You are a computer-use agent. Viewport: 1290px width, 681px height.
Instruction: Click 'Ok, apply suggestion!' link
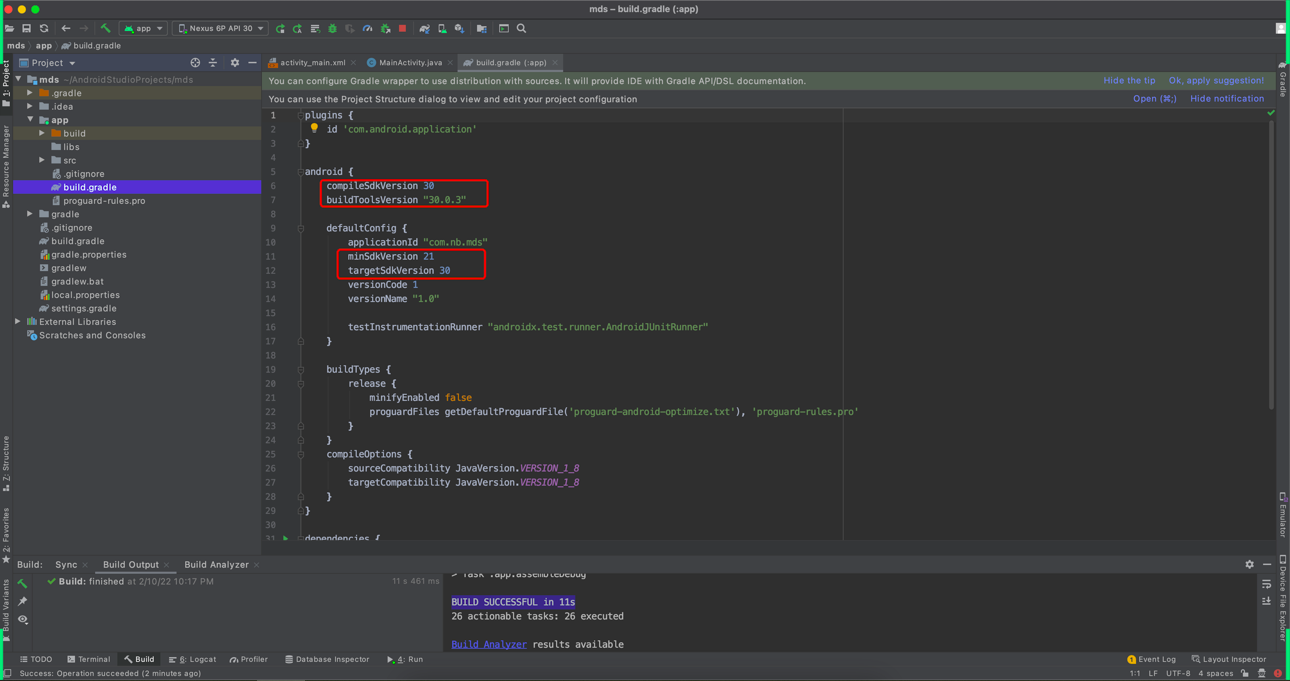[x=1216, y=81]
